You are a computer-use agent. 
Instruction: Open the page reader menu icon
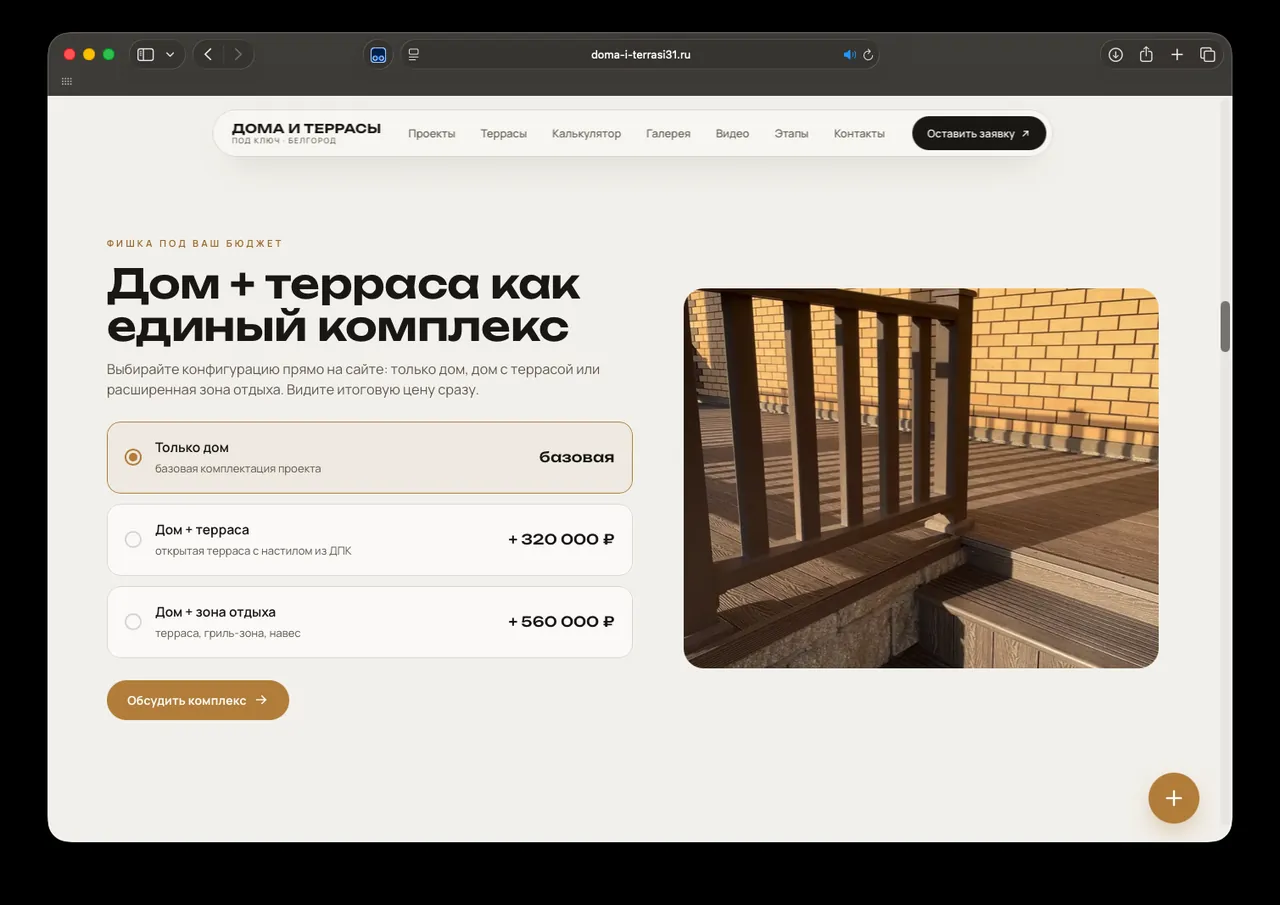pyautogui.click(x=414, y=55)
